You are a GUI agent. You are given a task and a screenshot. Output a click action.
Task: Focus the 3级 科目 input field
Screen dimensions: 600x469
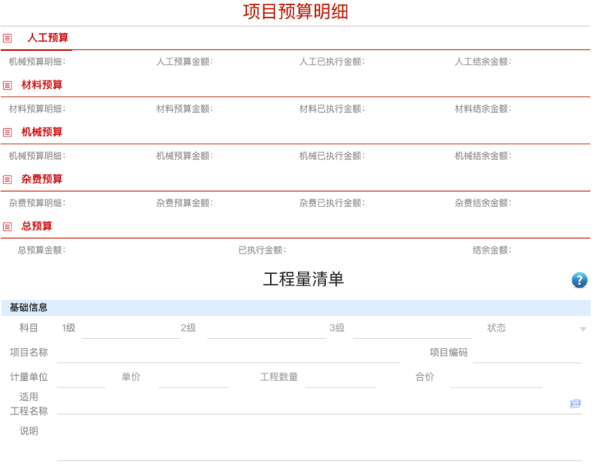click(412, 330)
